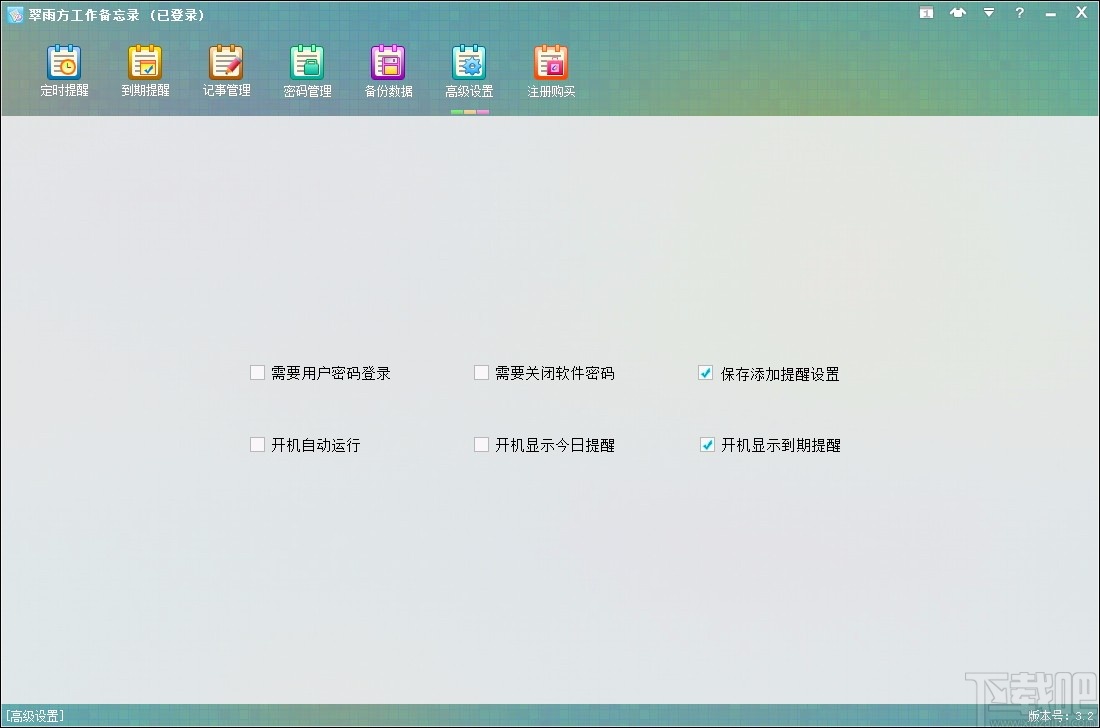This screenshot has height=728, width=1100.
Task: Click the calendar icon in the title bar
Action: 926,13
